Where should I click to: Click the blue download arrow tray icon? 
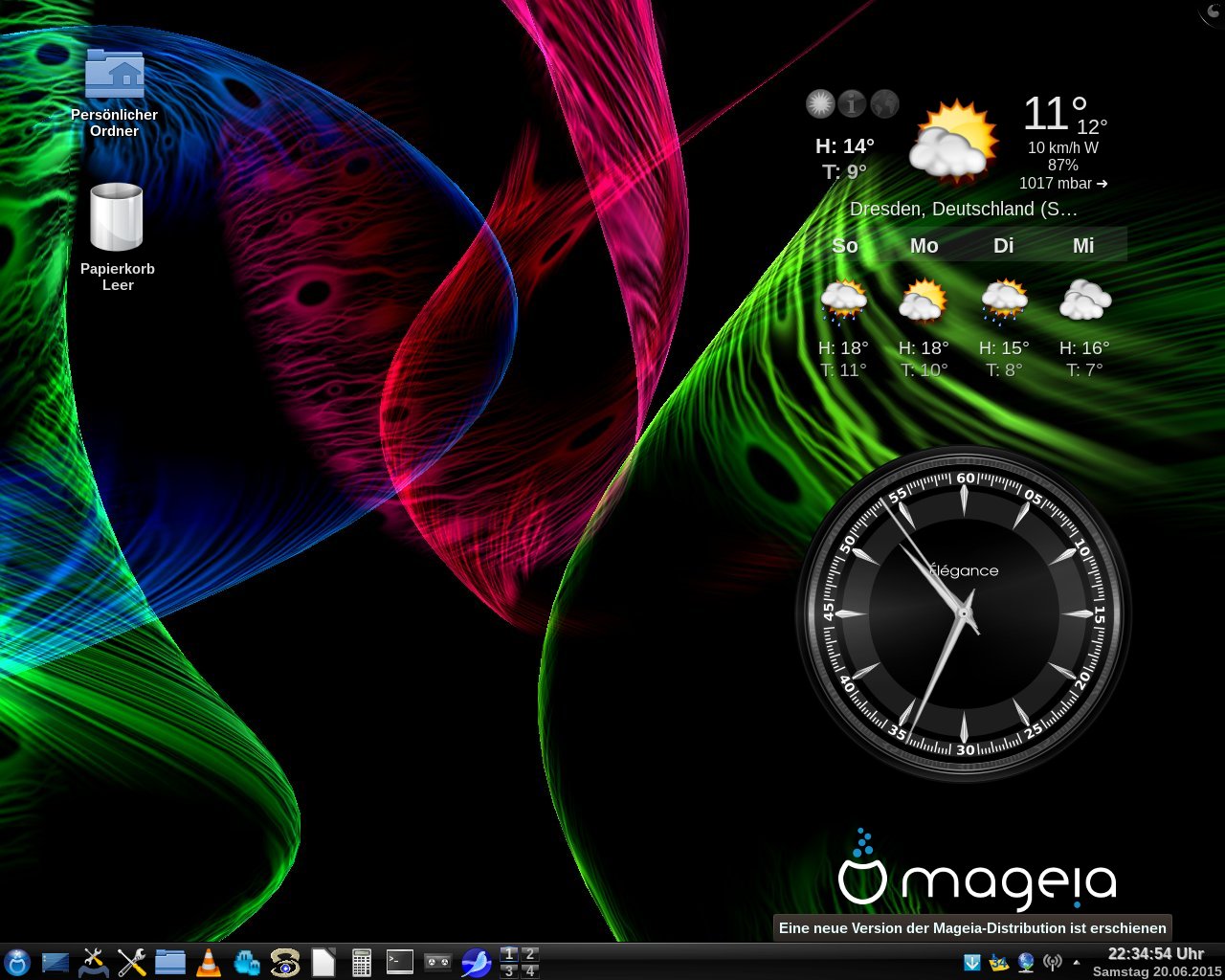point(972,962)
